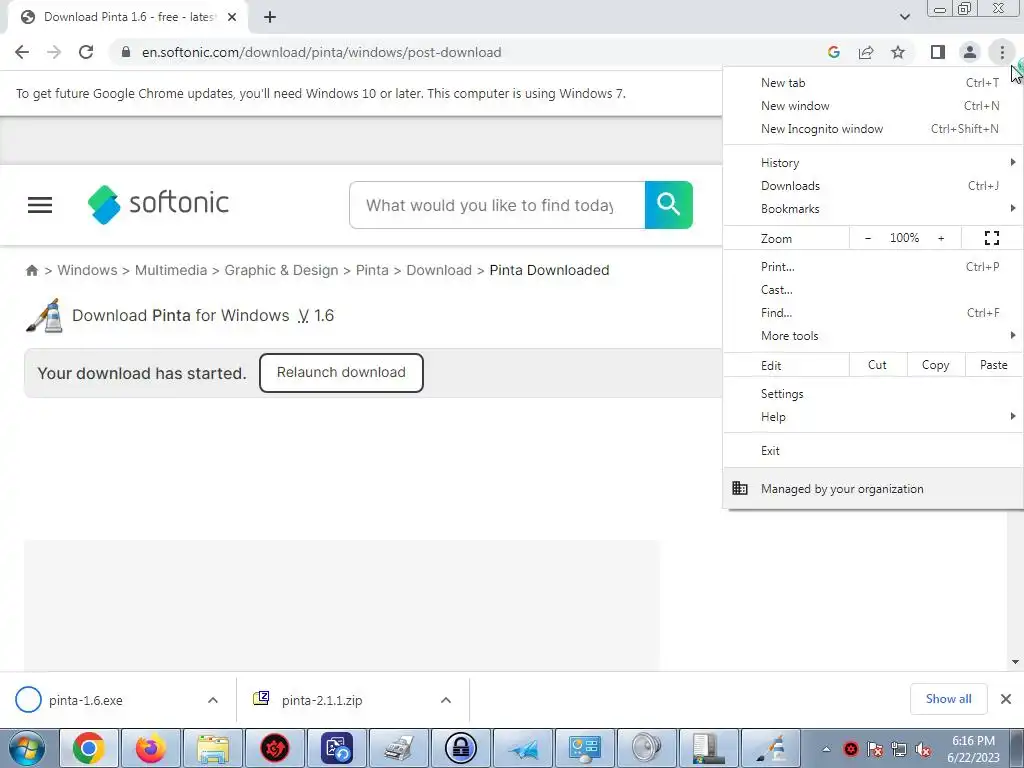Expand the History submenu
Screen dimensions: 1024x768
click(873, 163)
